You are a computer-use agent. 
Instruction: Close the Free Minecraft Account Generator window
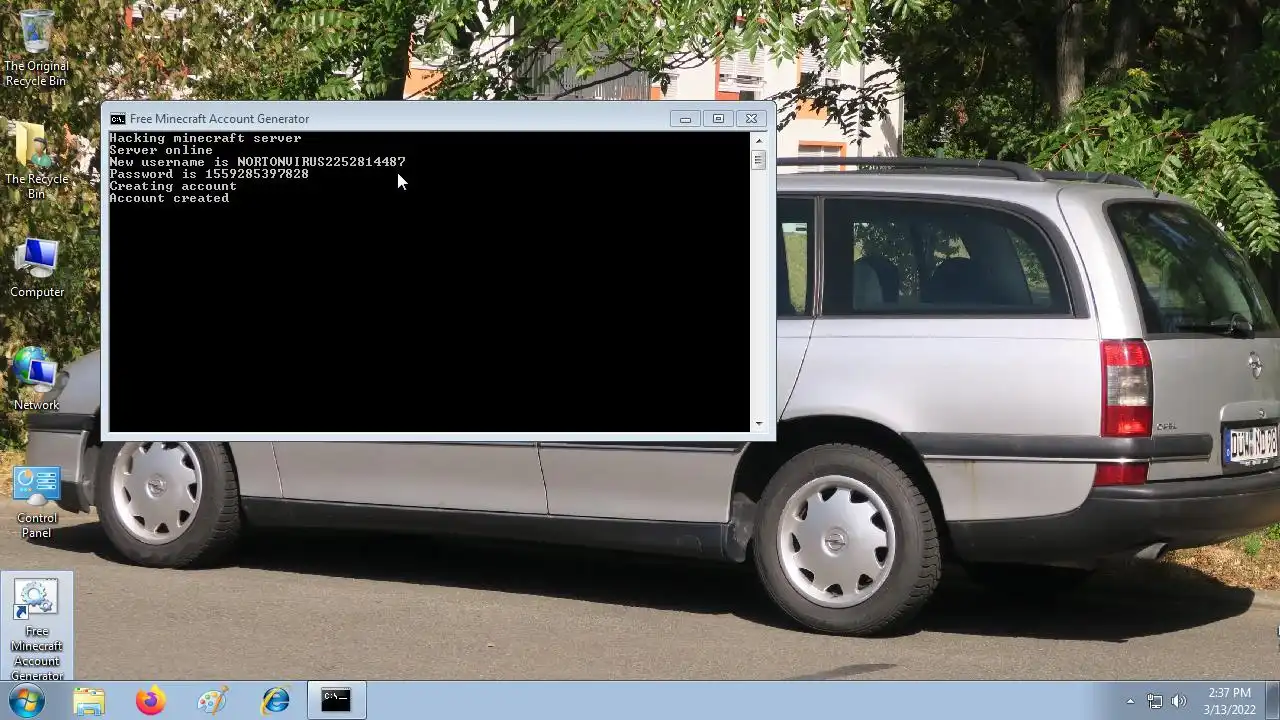(x=751, y=119)
